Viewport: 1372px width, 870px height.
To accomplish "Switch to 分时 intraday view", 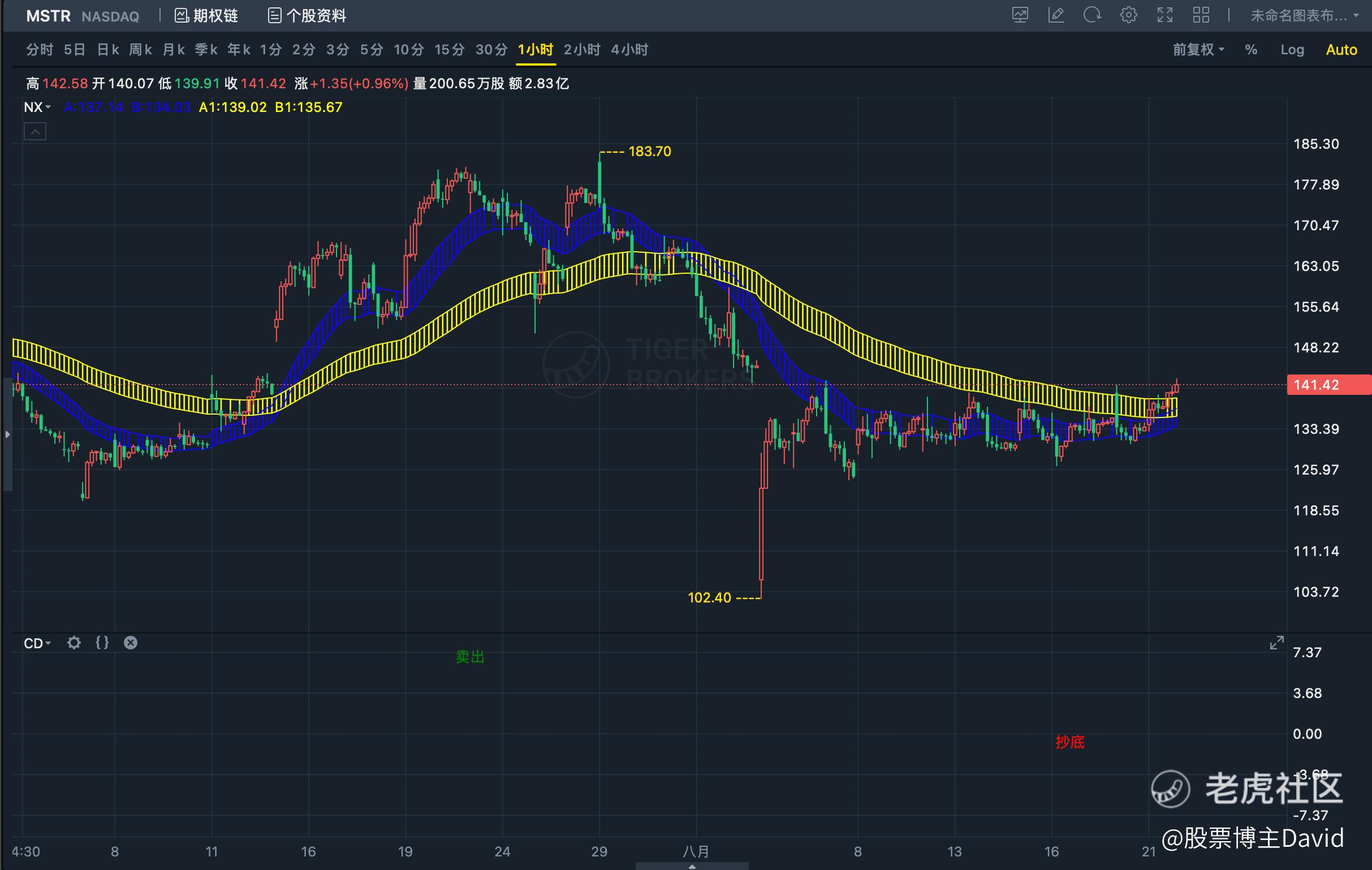I will [x=40, y=50].
